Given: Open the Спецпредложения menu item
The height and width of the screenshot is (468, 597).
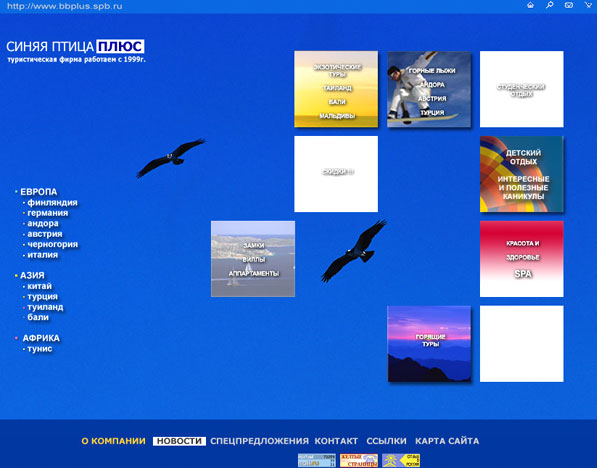Looking at the screenshot, I should 259,441.
